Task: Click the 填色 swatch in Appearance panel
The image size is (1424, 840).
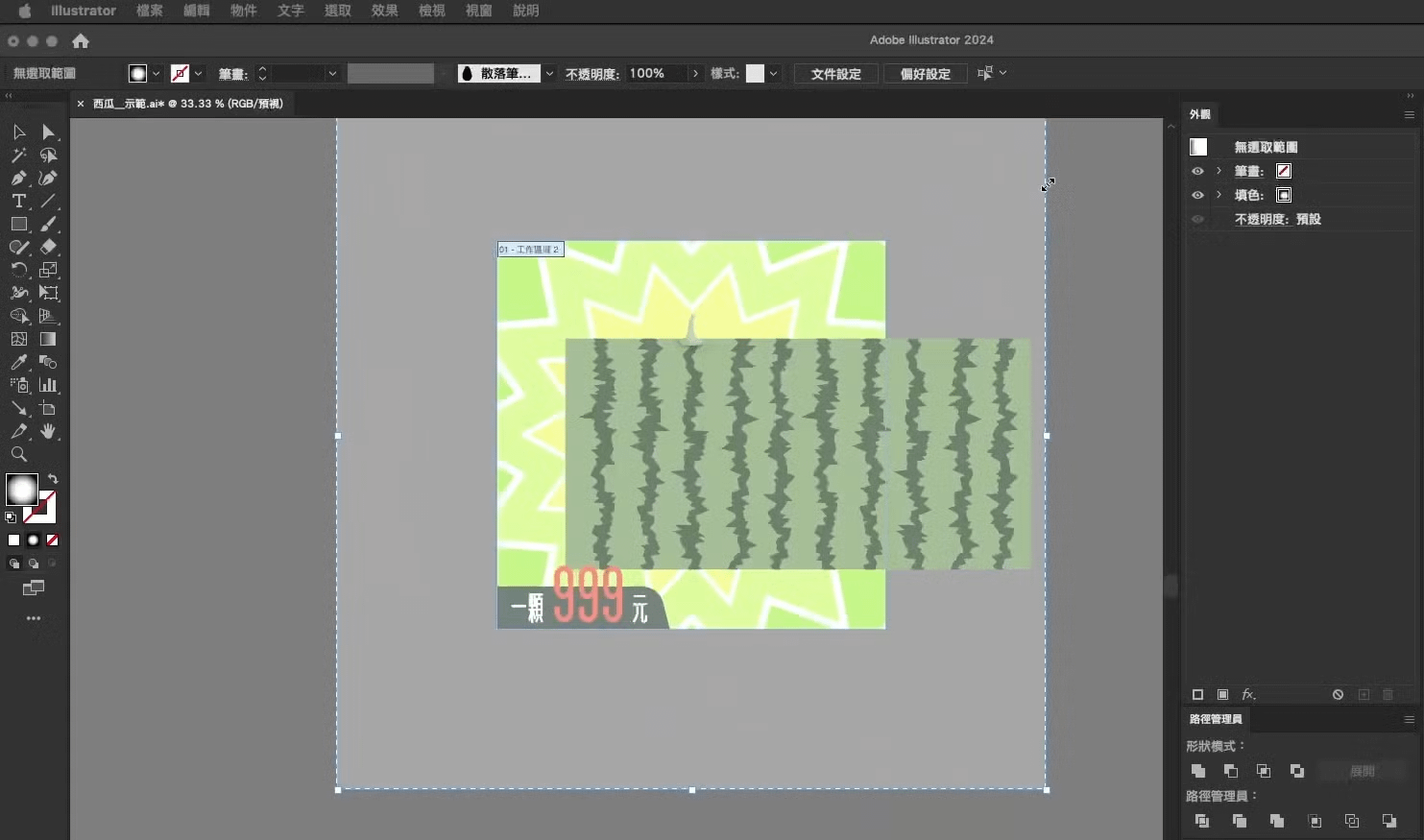Action: pos(1284,195)
